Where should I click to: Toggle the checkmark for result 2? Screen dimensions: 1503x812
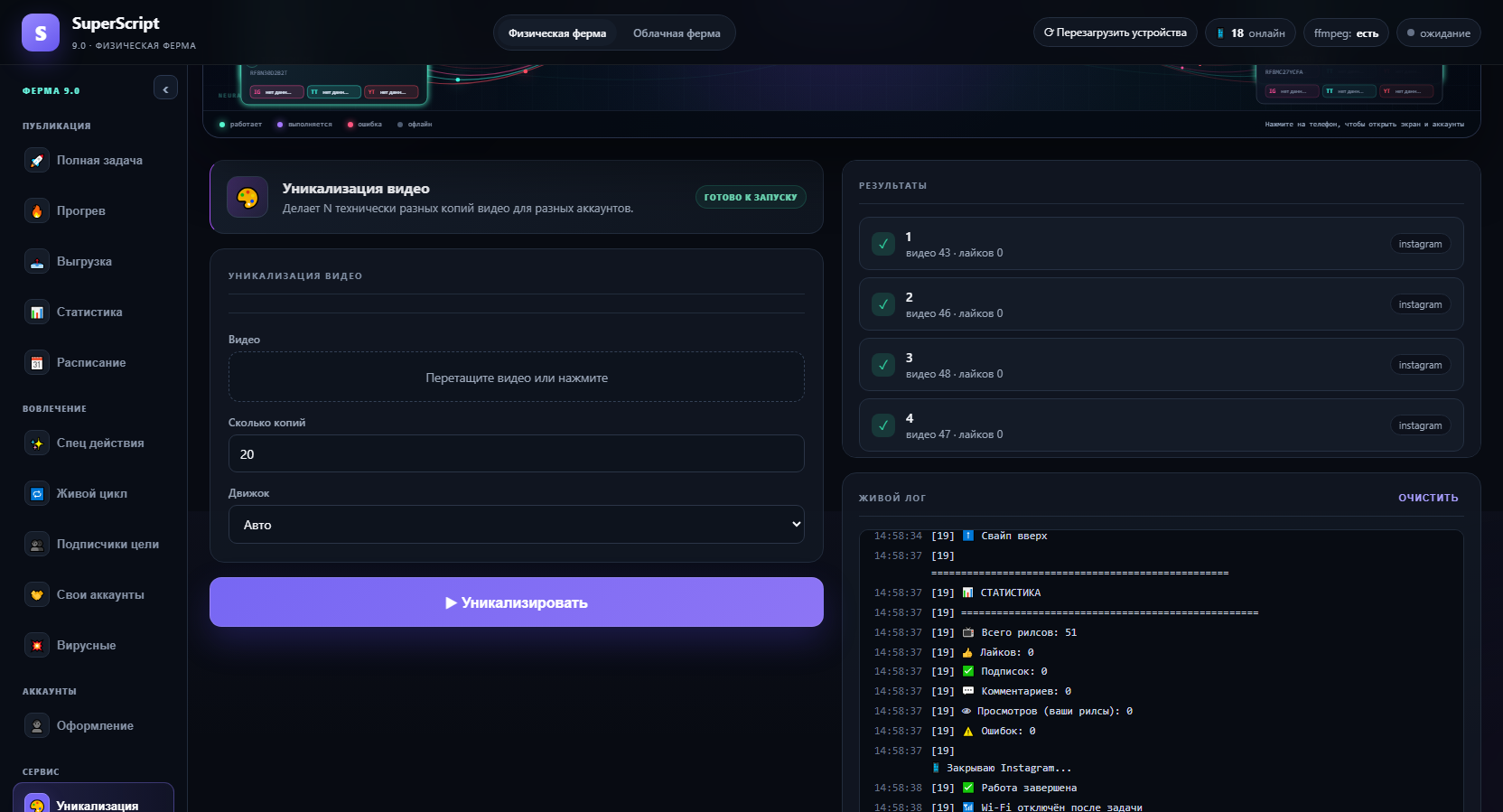pos(883,304)
